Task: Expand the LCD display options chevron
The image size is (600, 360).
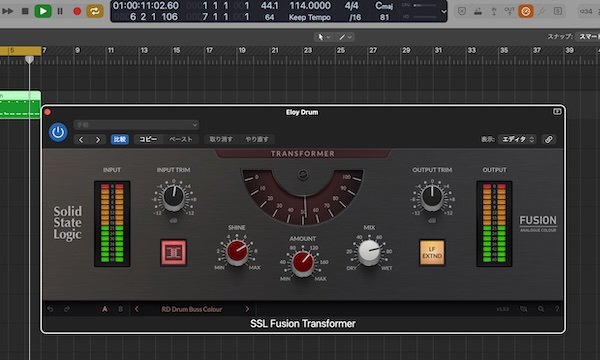Action: pyautogui.click(x=443, y=11)
